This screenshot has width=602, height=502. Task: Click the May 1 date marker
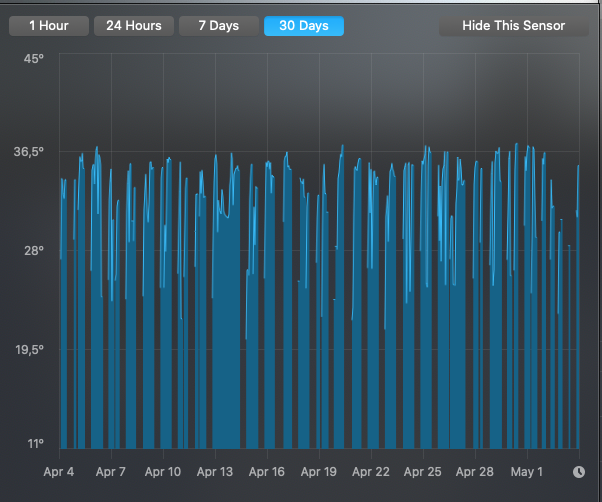click(x=527, y=472)
